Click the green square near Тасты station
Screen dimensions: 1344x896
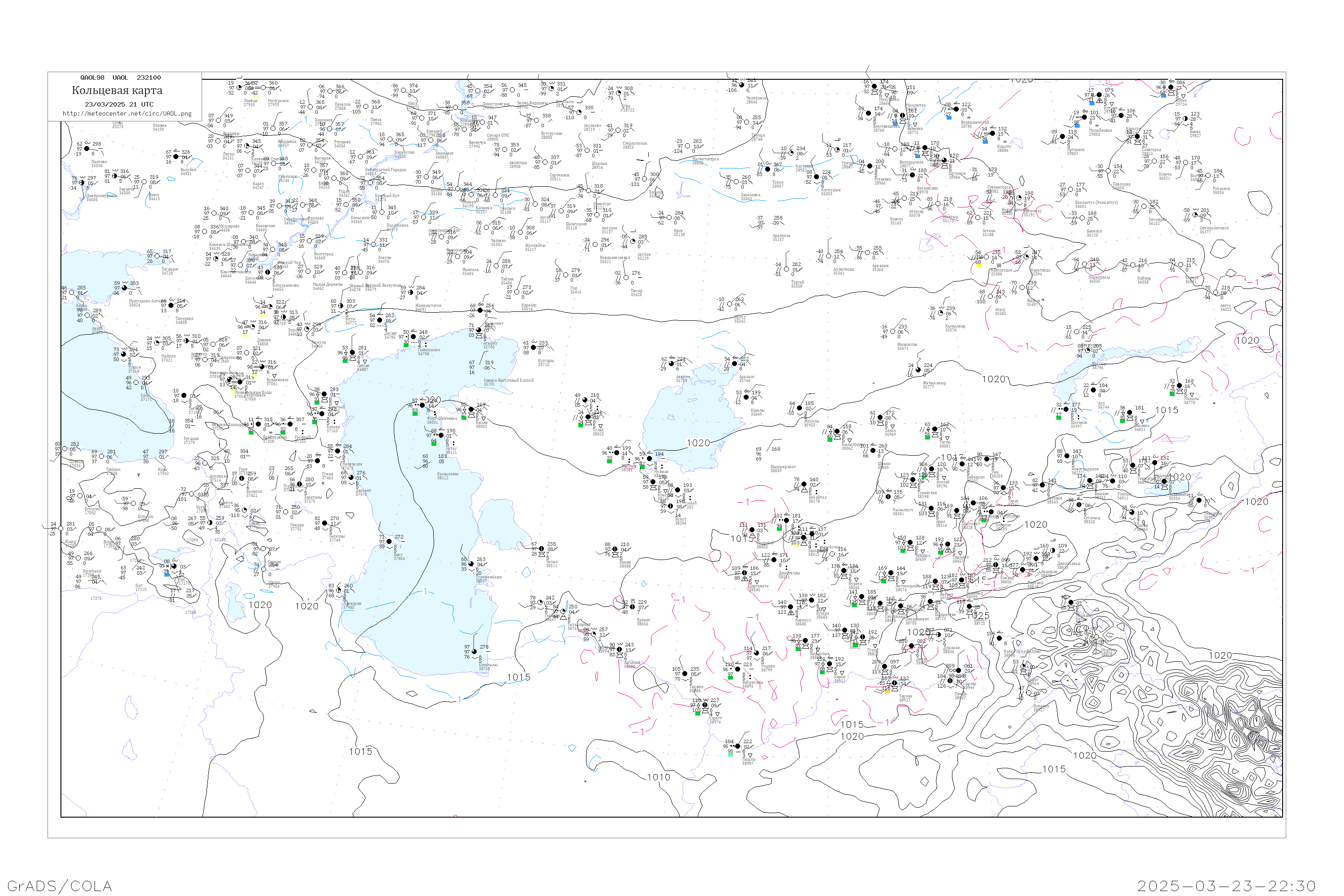tap(927, 437)
